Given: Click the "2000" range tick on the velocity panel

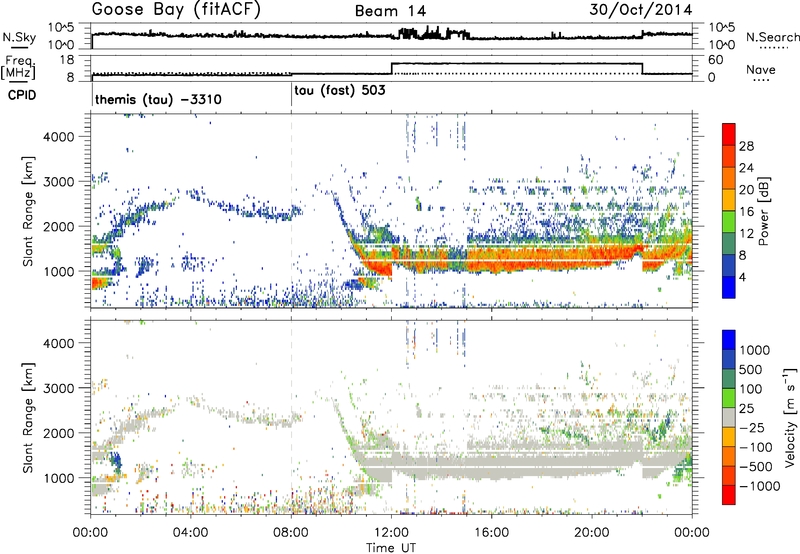Looking at the screenshot, I should 58,433.
